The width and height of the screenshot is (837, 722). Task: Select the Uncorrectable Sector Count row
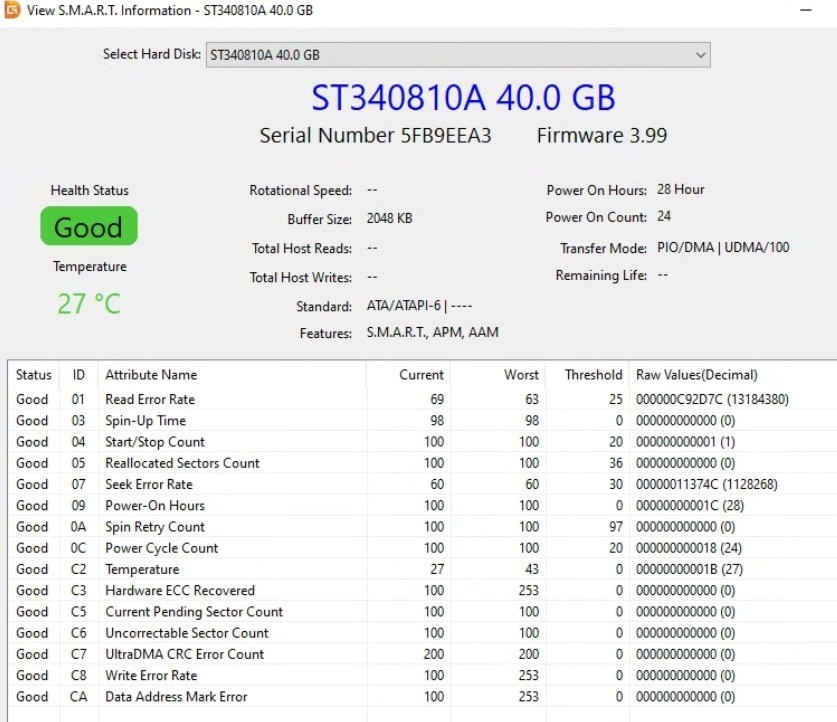coord(422,633)
